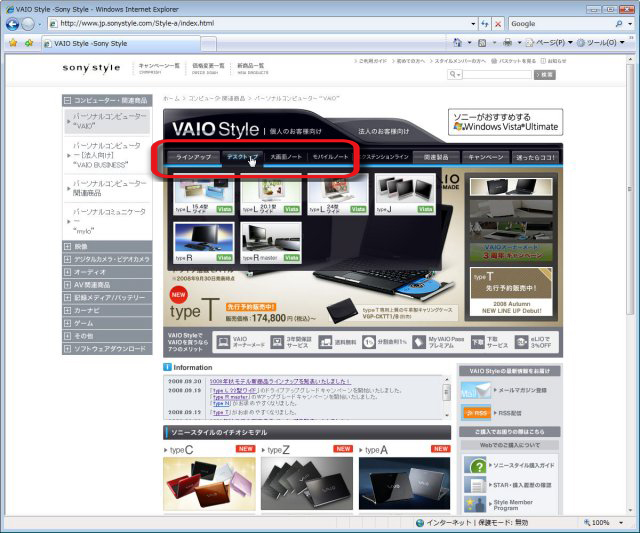Click the Home icon in the command bar
Viewport: 640px width, 533px height.
(458, 42)
